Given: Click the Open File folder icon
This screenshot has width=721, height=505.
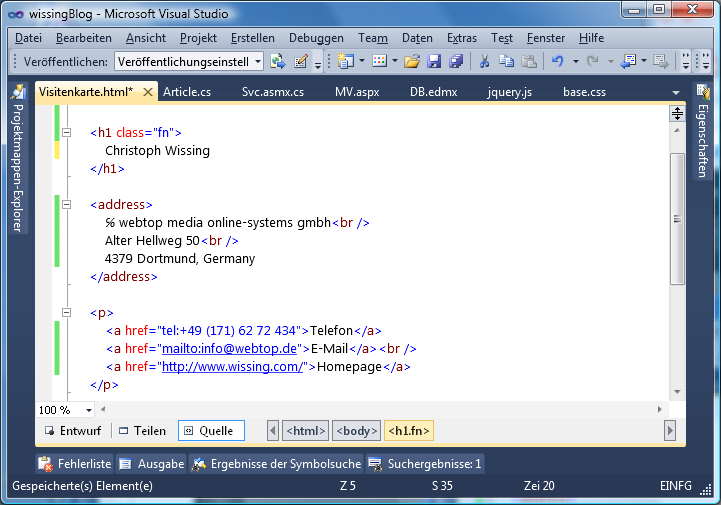Looking at the screenshot, I should tap(412, 61).
